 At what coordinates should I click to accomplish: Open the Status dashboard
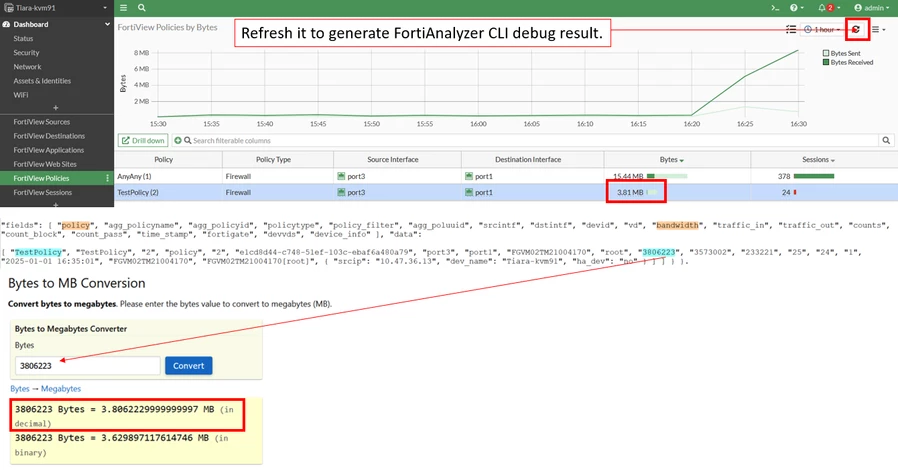pos(23,38)
